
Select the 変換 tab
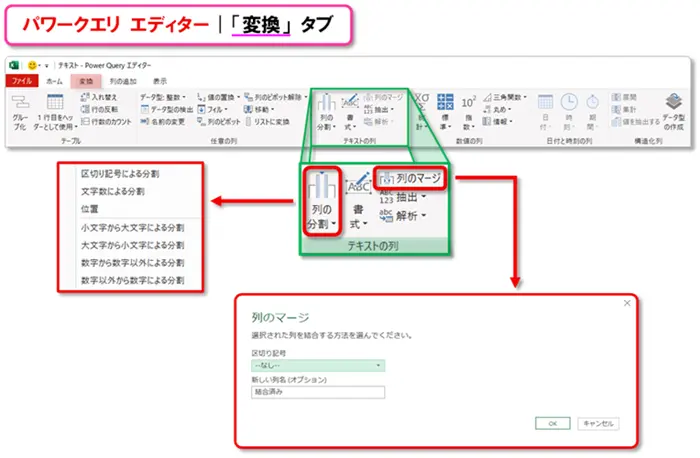click(86, 81)
